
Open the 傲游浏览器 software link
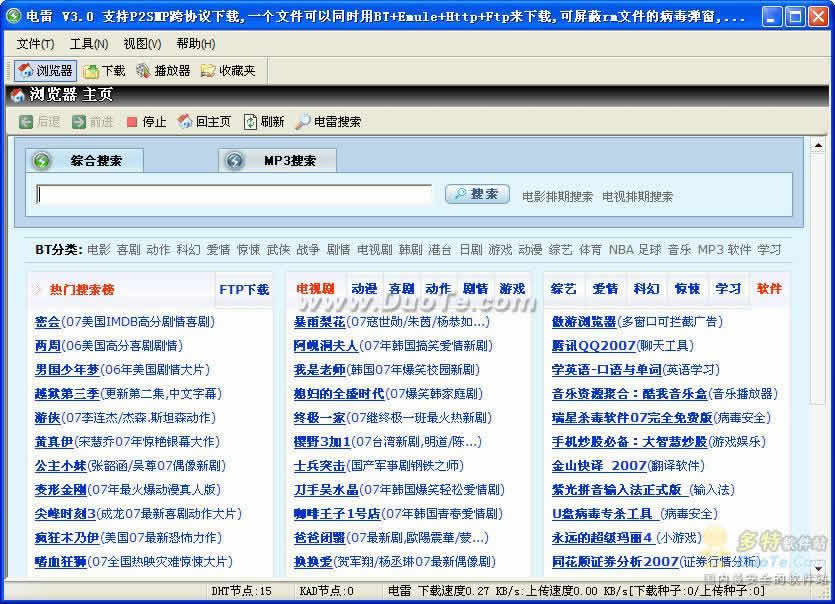[584, 322]
